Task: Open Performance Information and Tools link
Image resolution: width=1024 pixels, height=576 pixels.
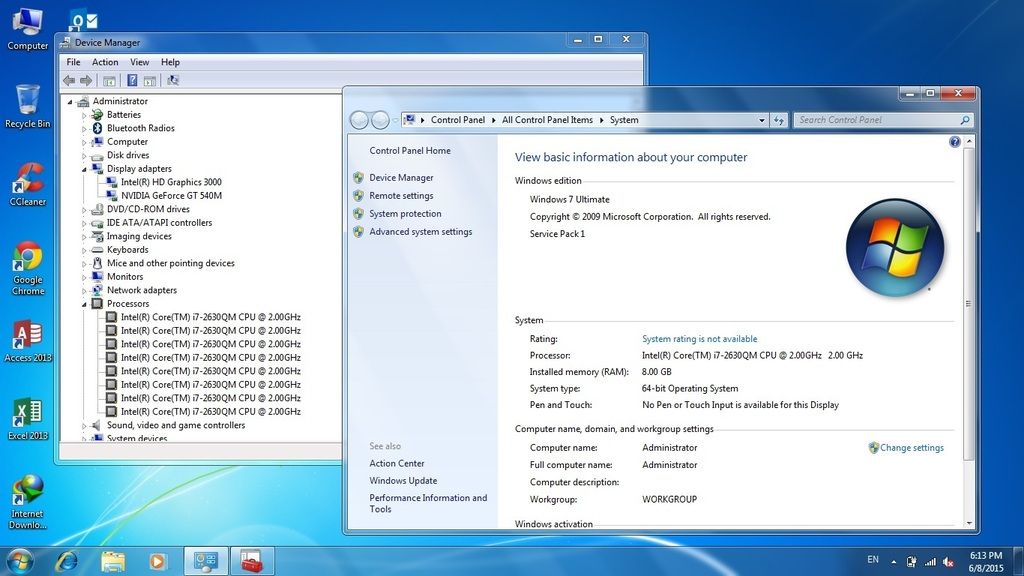Action: pyautogui.click(x=428, y=504)
